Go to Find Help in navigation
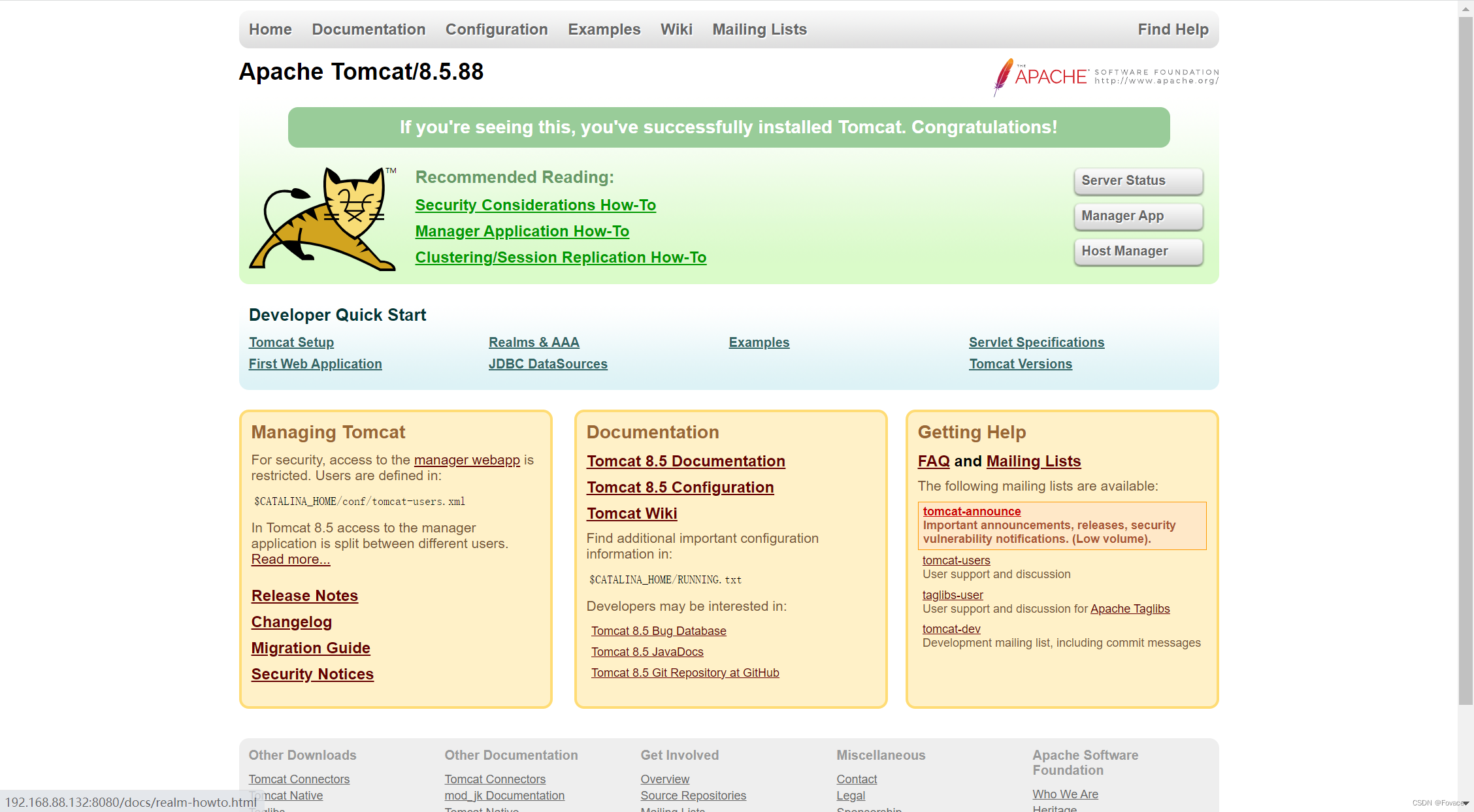1474x812 pixels. pos(1173,29)
